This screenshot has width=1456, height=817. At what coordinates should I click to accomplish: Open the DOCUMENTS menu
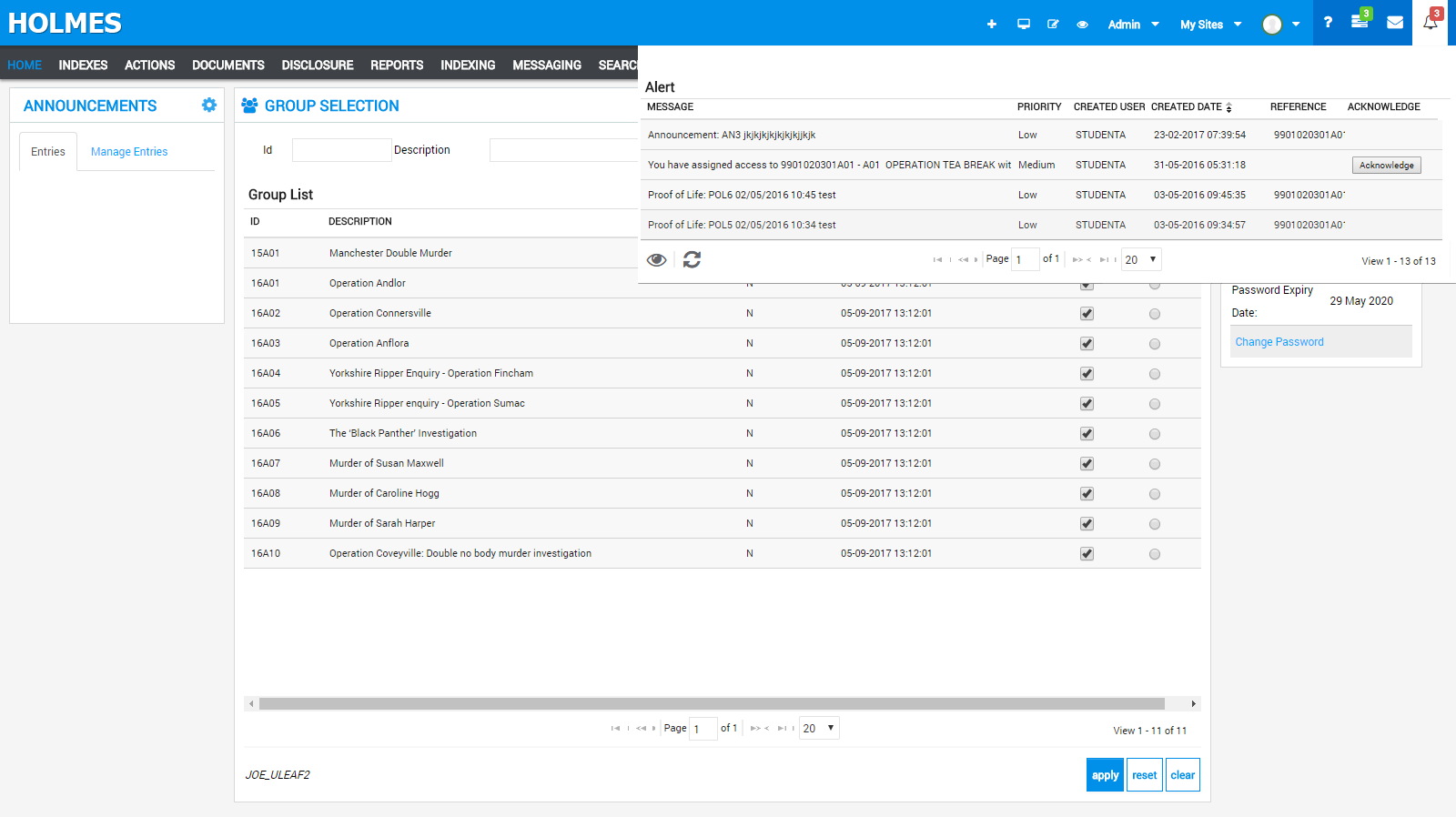pyautogui.click(x=228, y=65)
